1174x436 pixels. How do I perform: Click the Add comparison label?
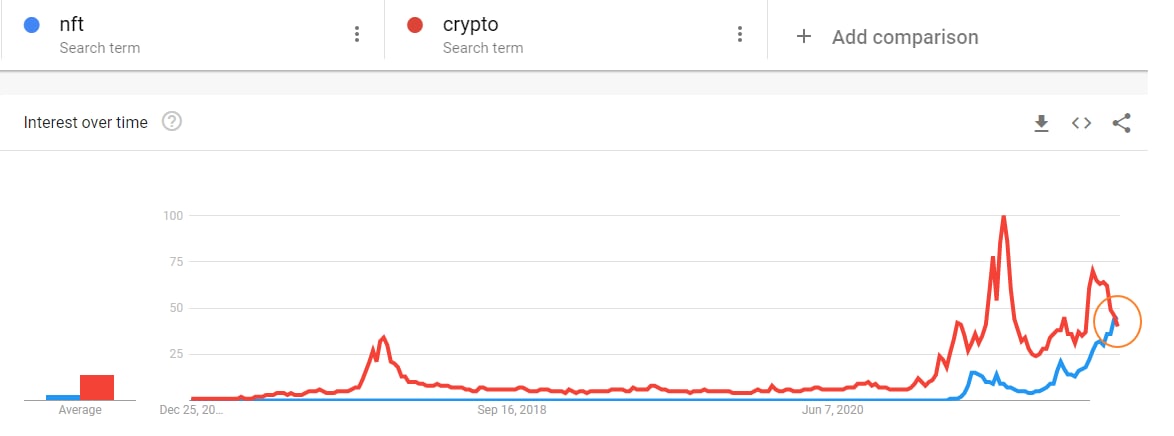tap(905, 37)
